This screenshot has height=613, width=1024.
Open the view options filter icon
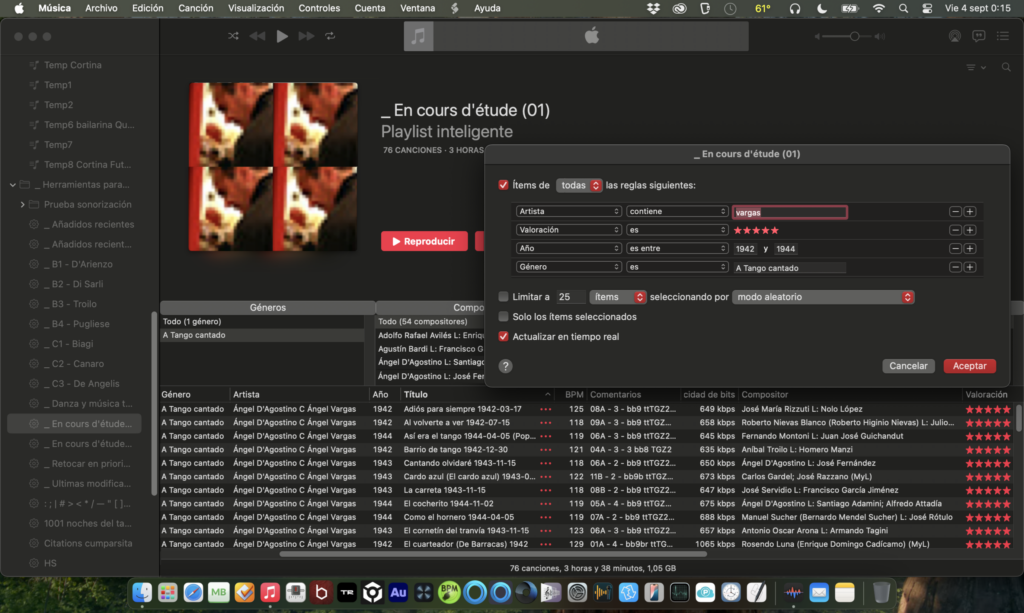click(976, 67)
